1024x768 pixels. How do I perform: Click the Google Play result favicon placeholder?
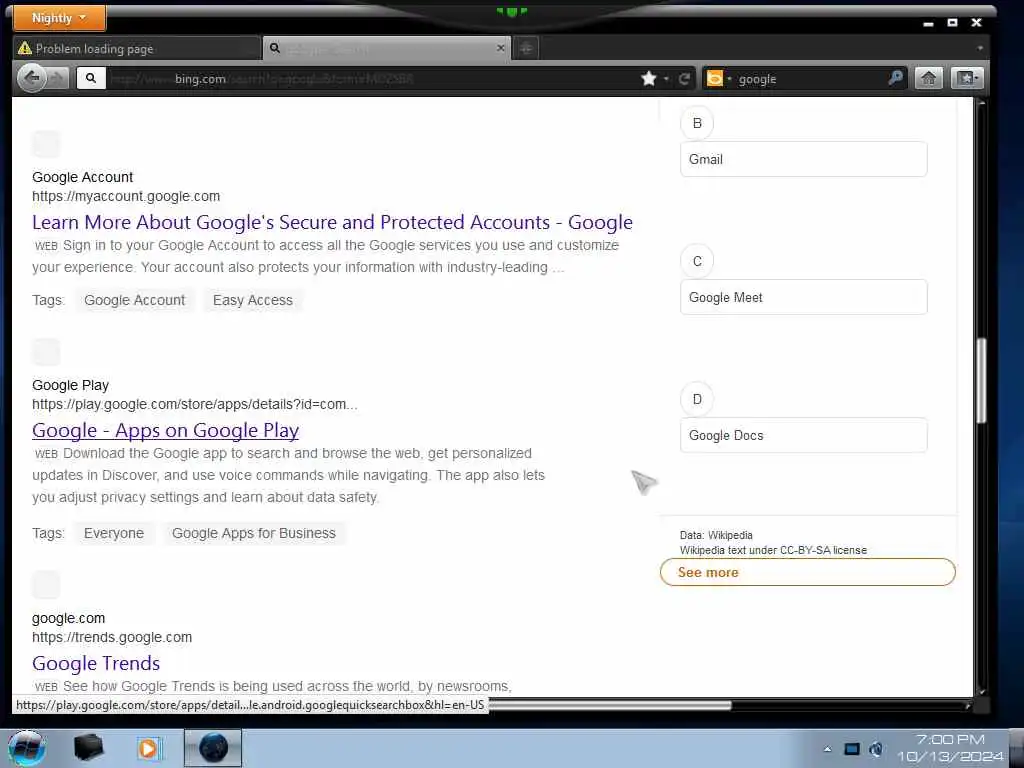point(46,352)
